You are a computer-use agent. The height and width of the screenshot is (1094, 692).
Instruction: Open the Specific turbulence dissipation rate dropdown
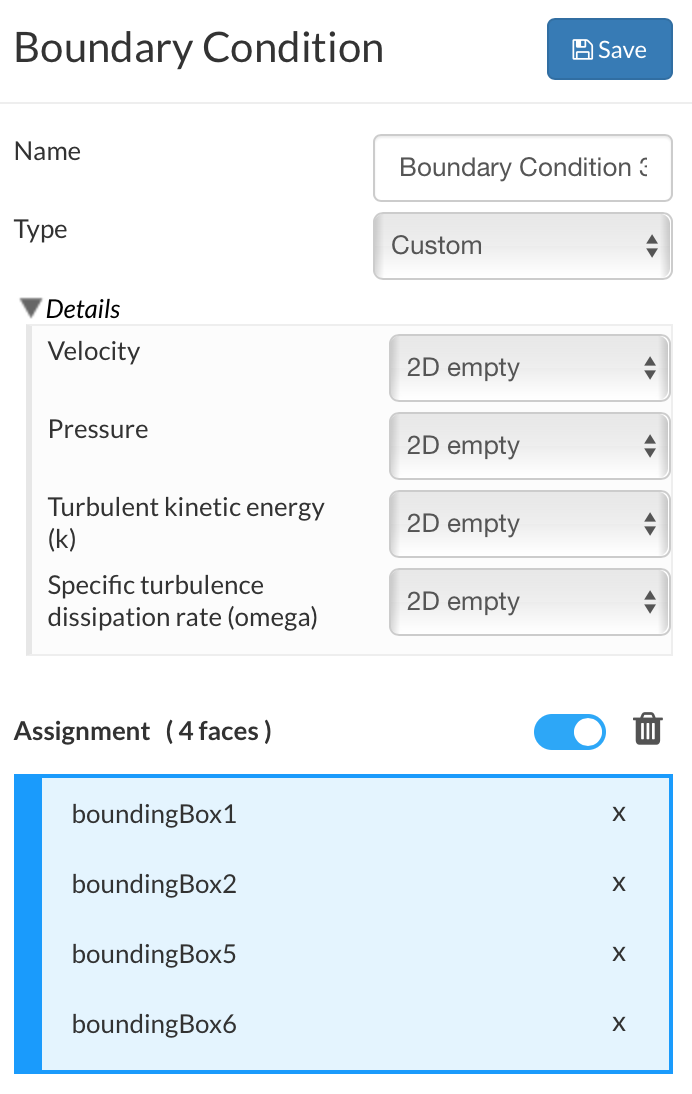click(x=529, y=601)
